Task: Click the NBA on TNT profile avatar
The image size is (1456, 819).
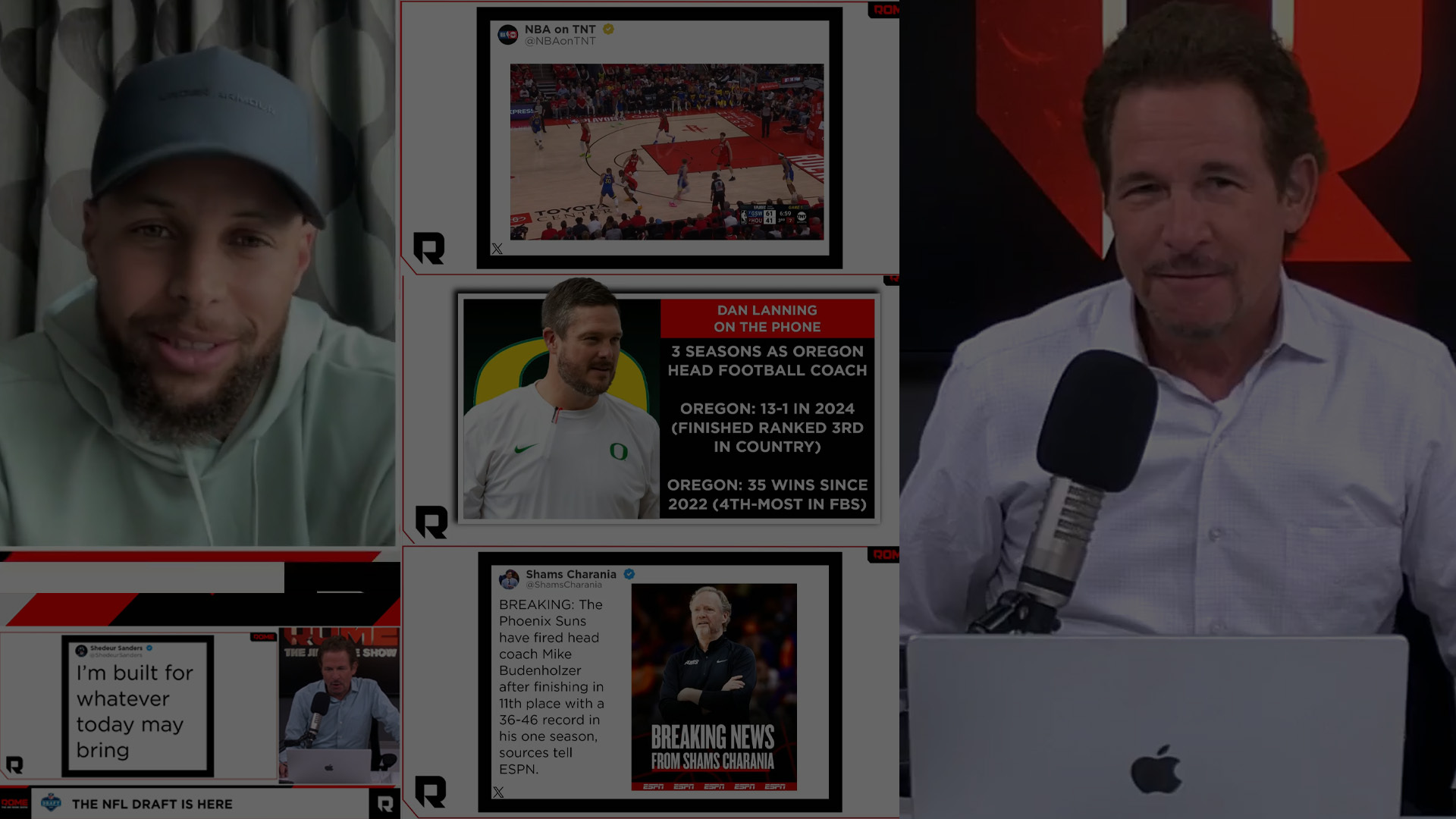Action: click(x=507, y=35)
